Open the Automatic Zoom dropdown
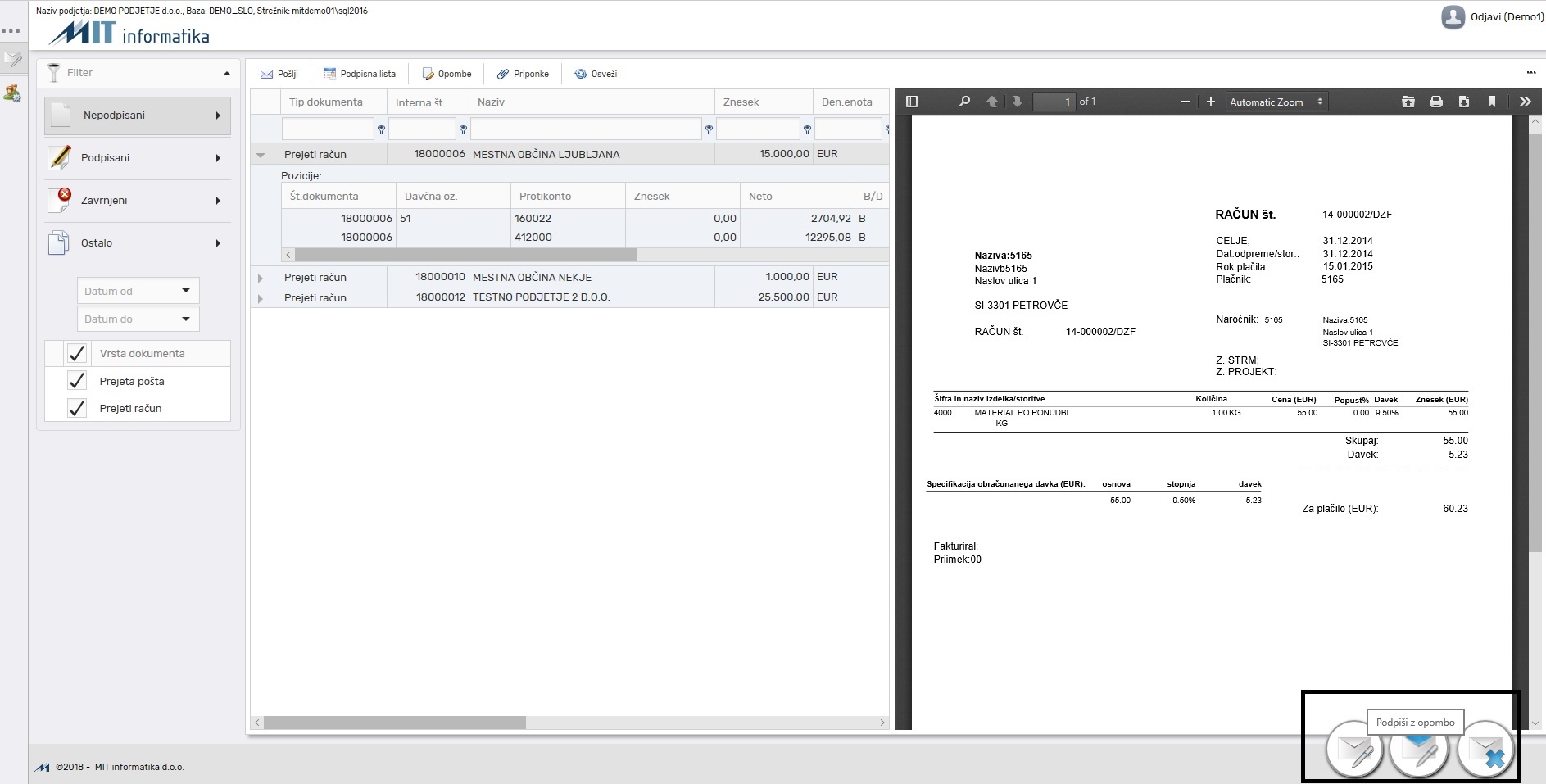This screenshot has height=784, width=1546. point(1276,102)
